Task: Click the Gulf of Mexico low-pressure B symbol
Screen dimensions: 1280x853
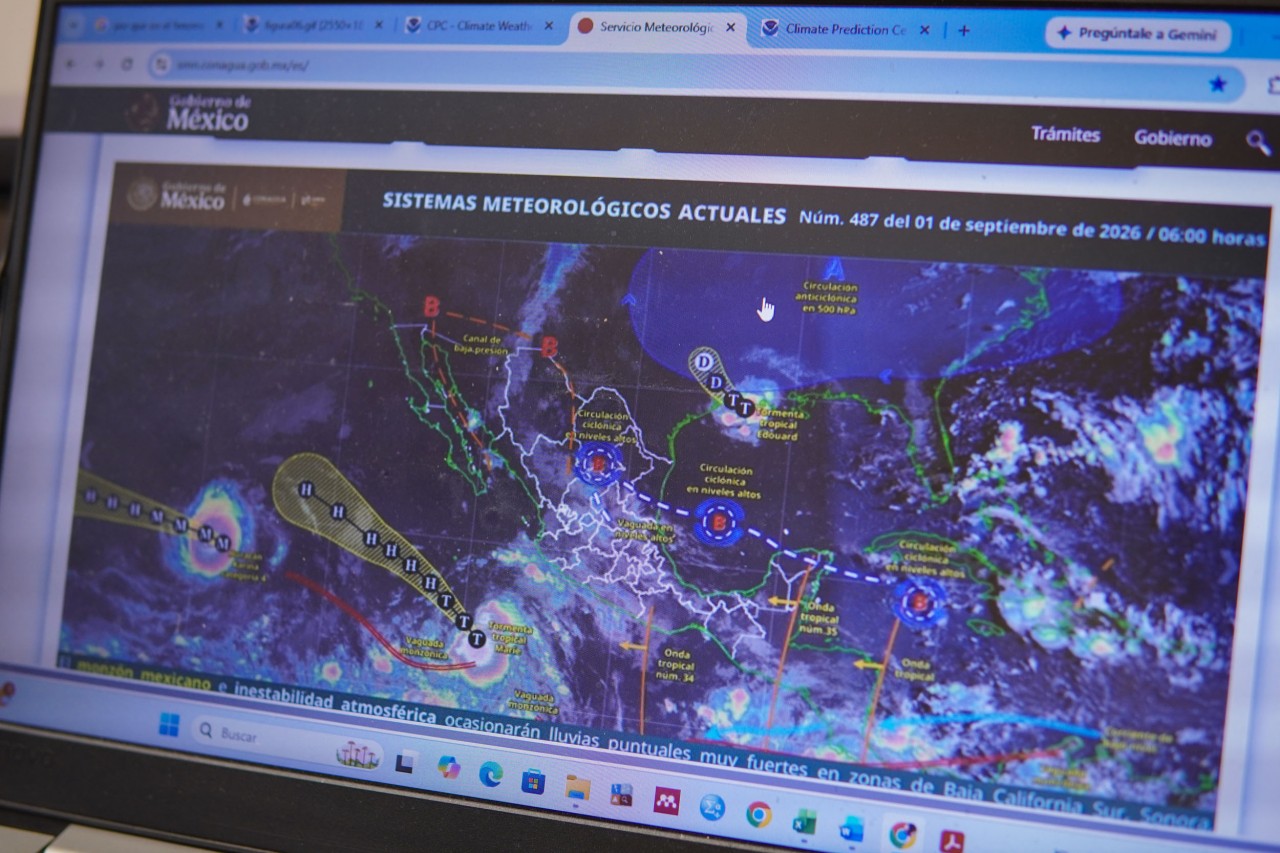Action: (x=718, y=521)
